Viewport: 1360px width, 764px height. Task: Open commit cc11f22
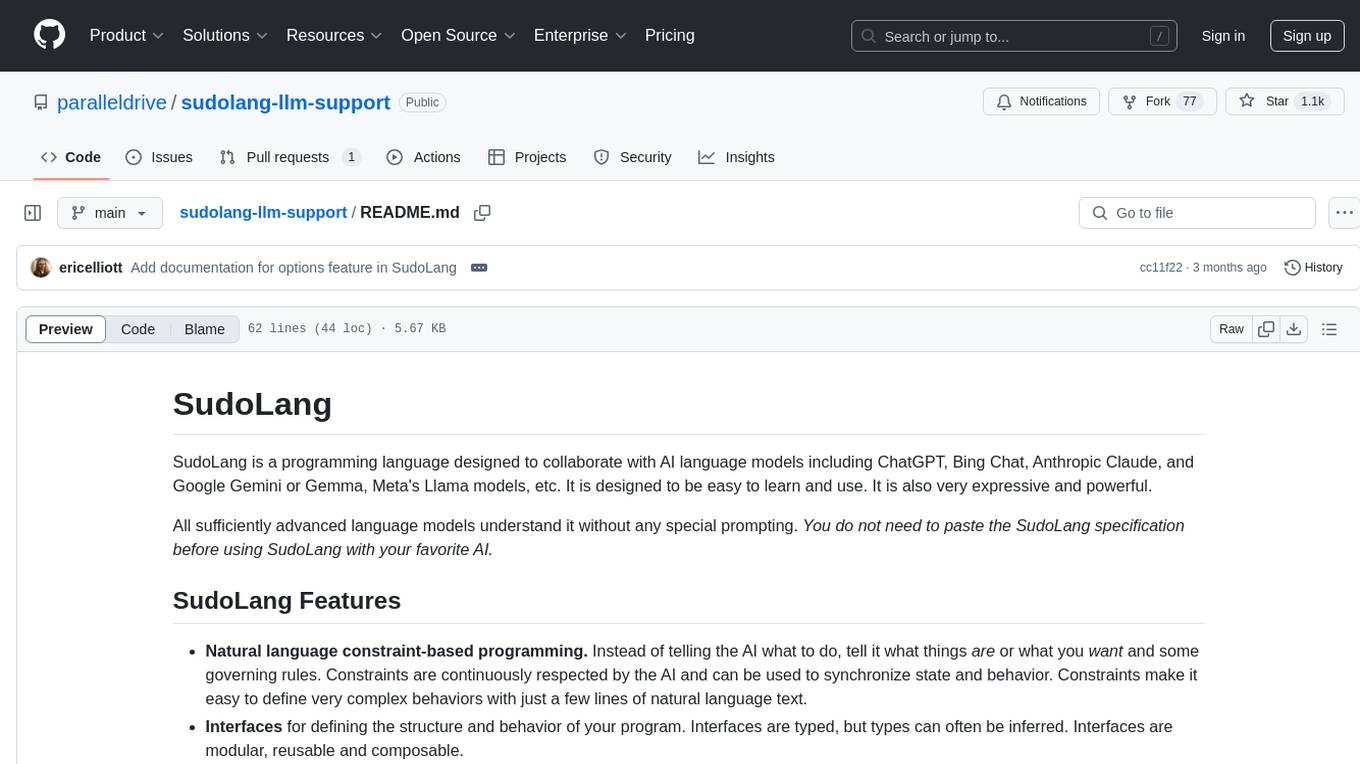click(x=1161, y=268)
